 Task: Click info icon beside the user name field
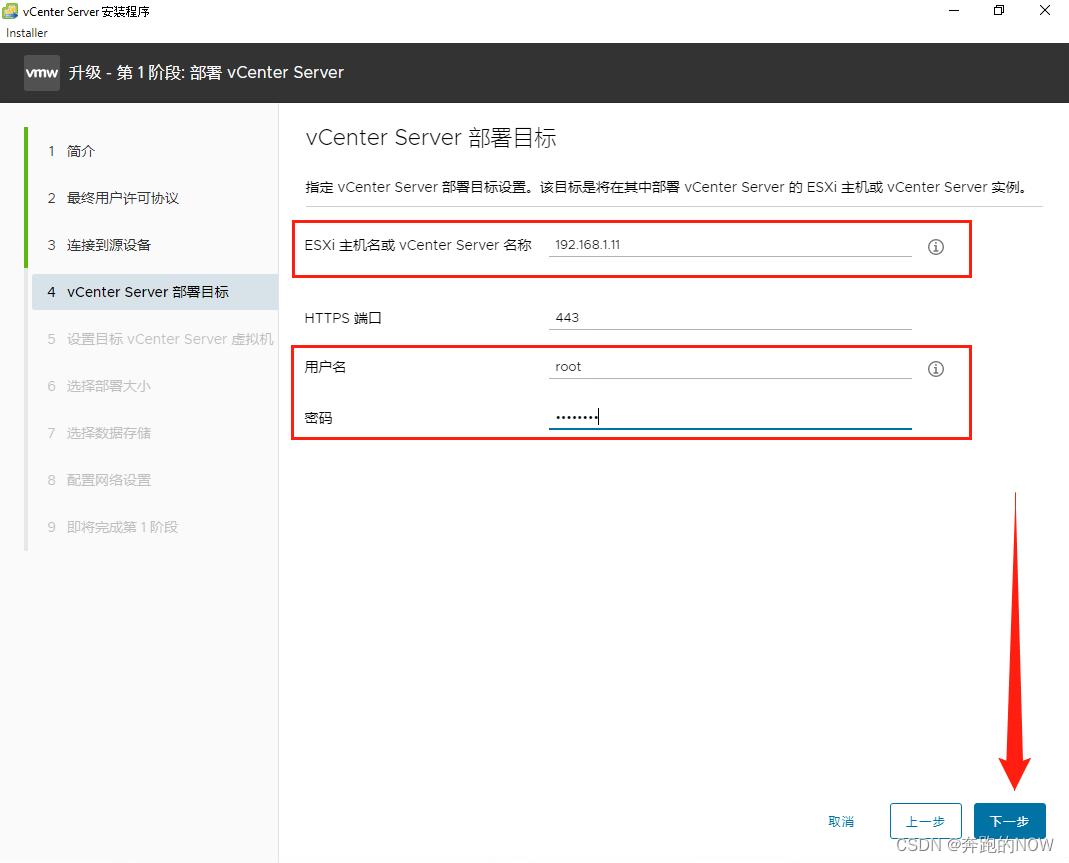[935, 369]
